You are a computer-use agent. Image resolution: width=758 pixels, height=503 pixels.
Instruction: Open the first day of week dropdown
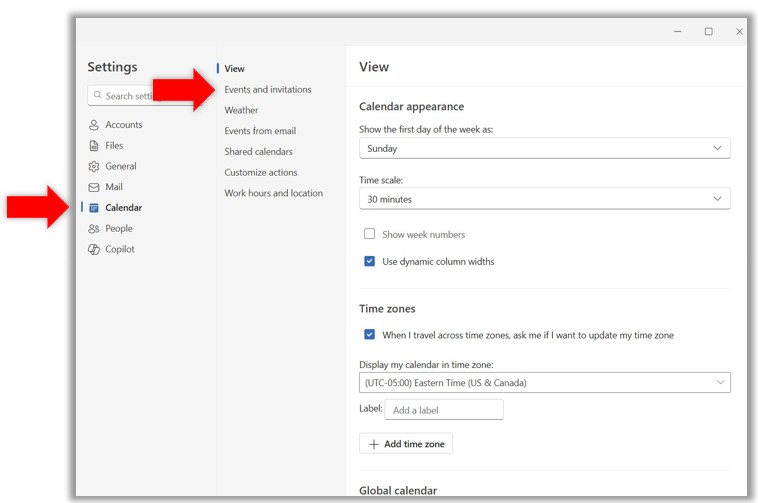click(x=544, y=148)
